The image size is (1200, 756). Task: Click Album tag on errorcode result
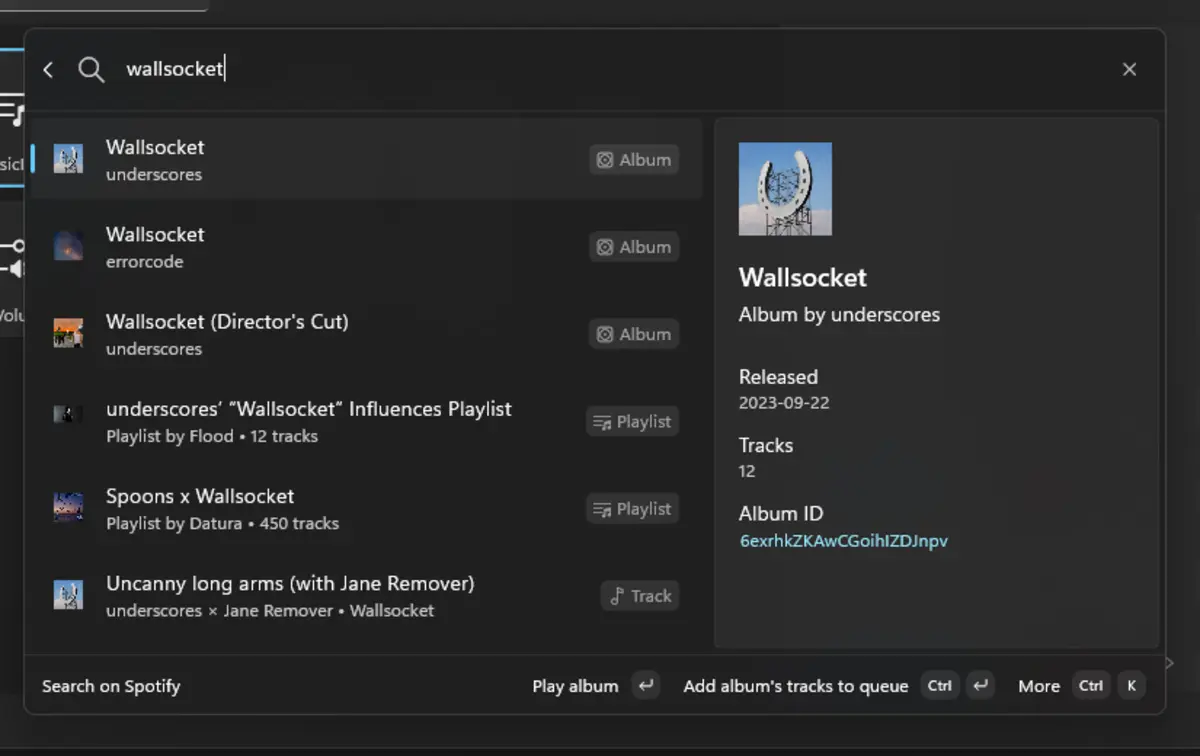pos(634,247)
